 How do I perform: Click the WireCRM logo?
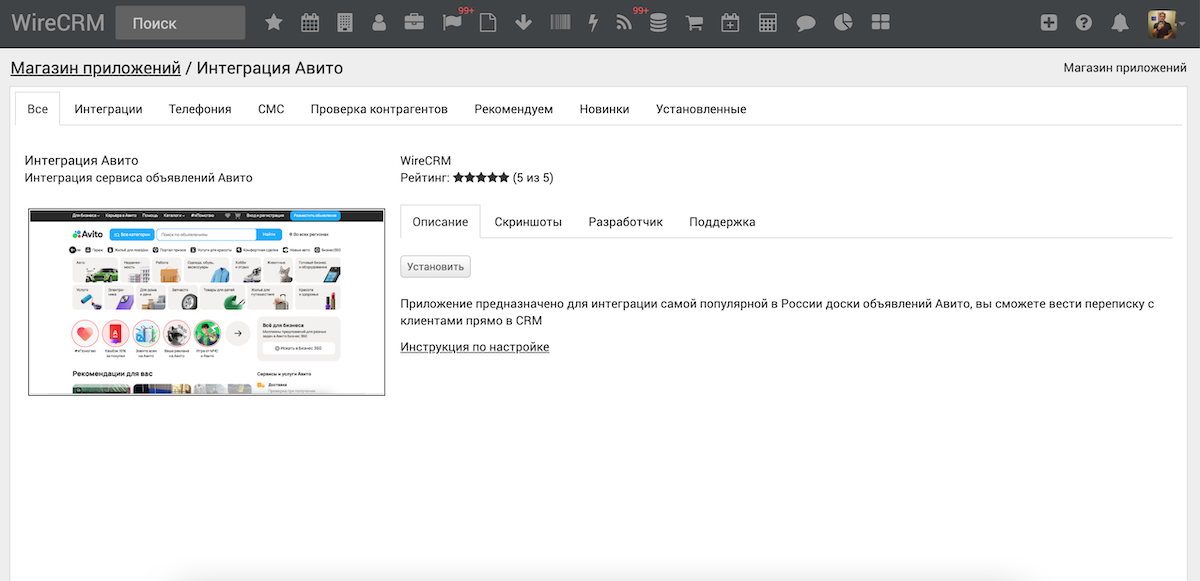click(x=58, y=22)
